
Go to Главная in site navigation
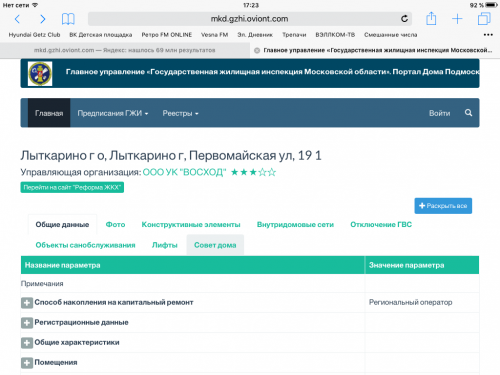point(49,113)
